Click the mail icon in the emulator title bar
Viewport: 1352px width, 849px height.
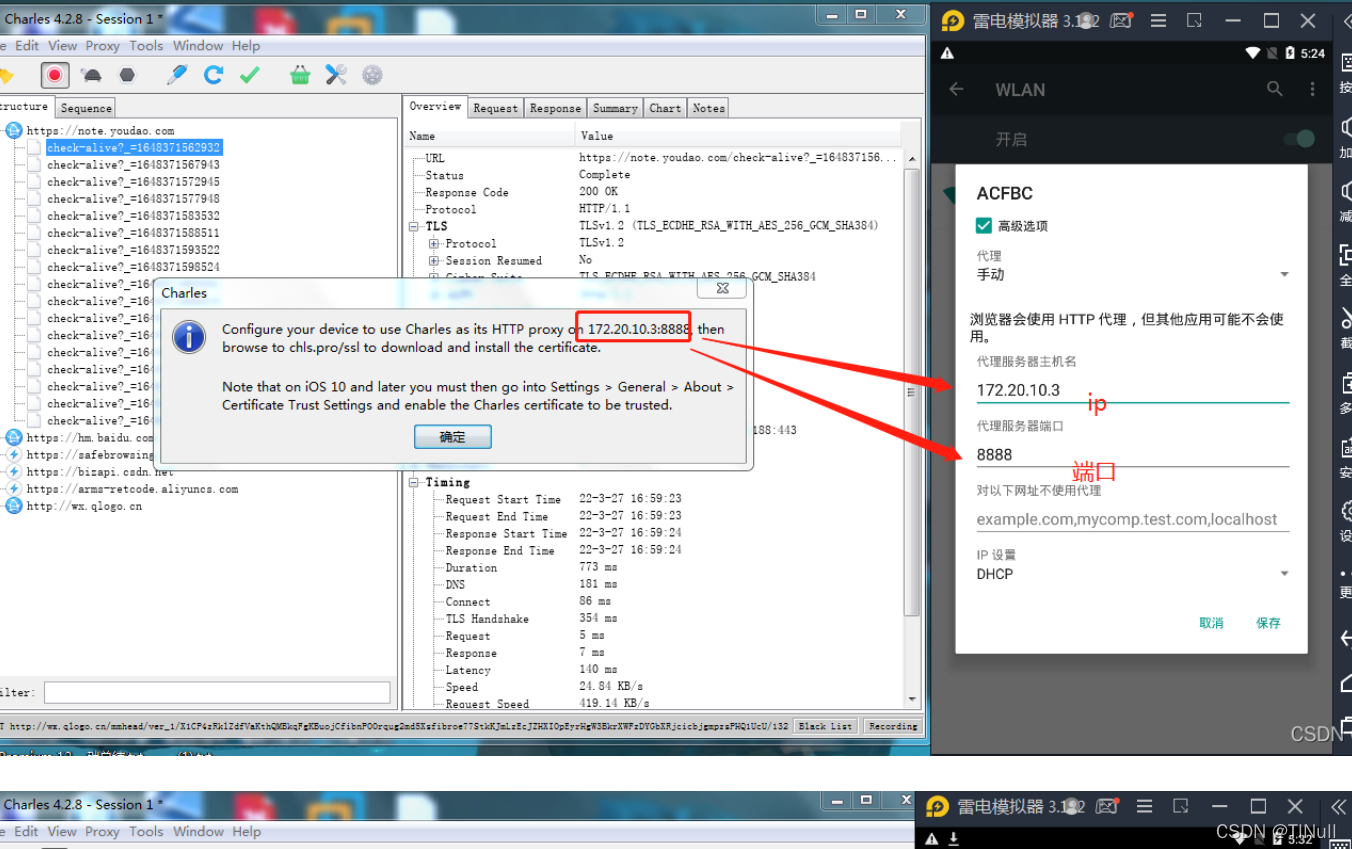(x=1122, y=21)
